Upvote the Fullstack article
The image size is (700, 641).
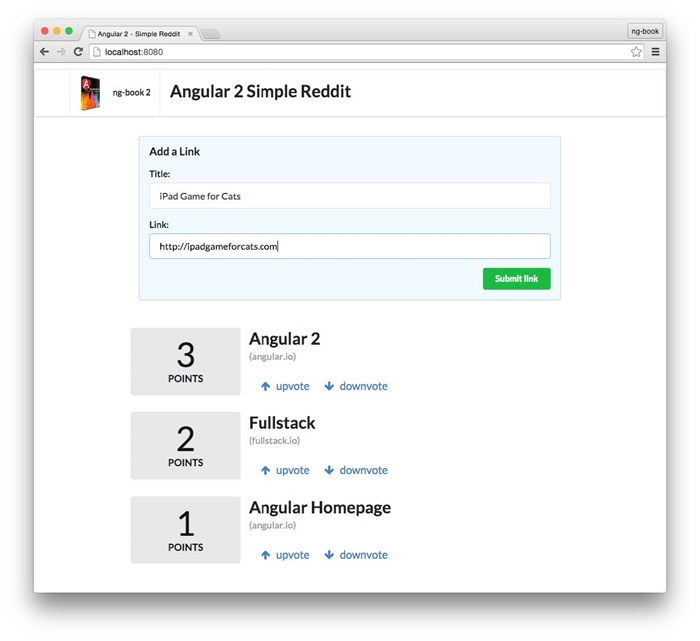[x=285, y=470]
